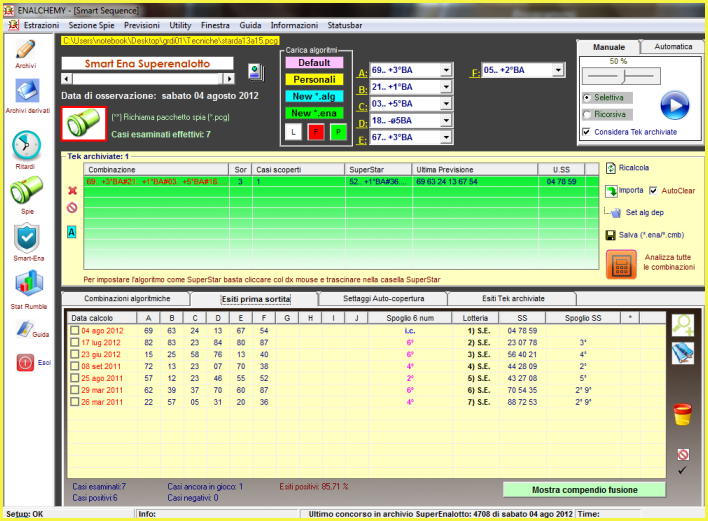Screen dimensions: 708x521
Task: Switch to the Automatica tab
Action: 673,47
